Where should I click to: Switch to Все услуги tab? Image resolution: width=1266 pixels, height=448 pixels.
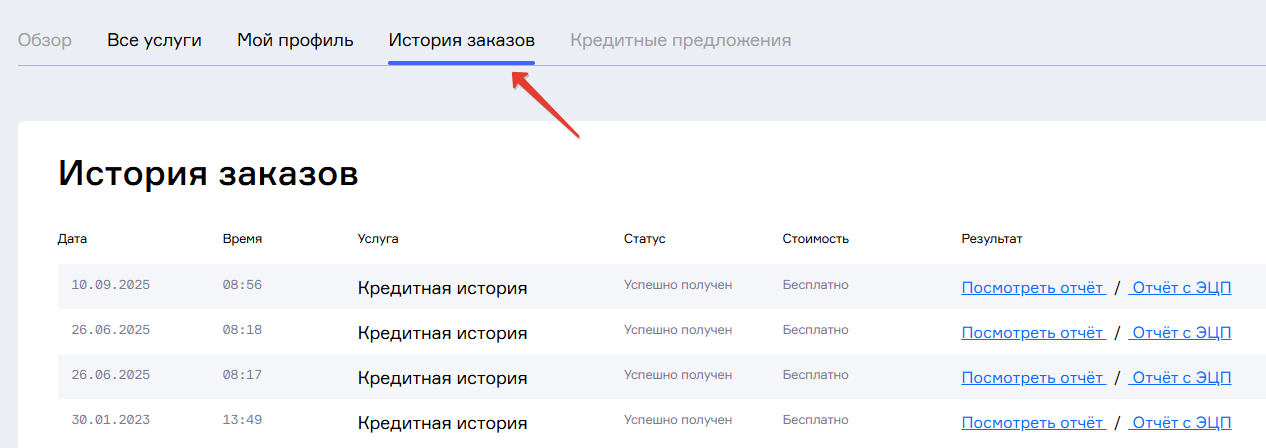pos(154,41)
